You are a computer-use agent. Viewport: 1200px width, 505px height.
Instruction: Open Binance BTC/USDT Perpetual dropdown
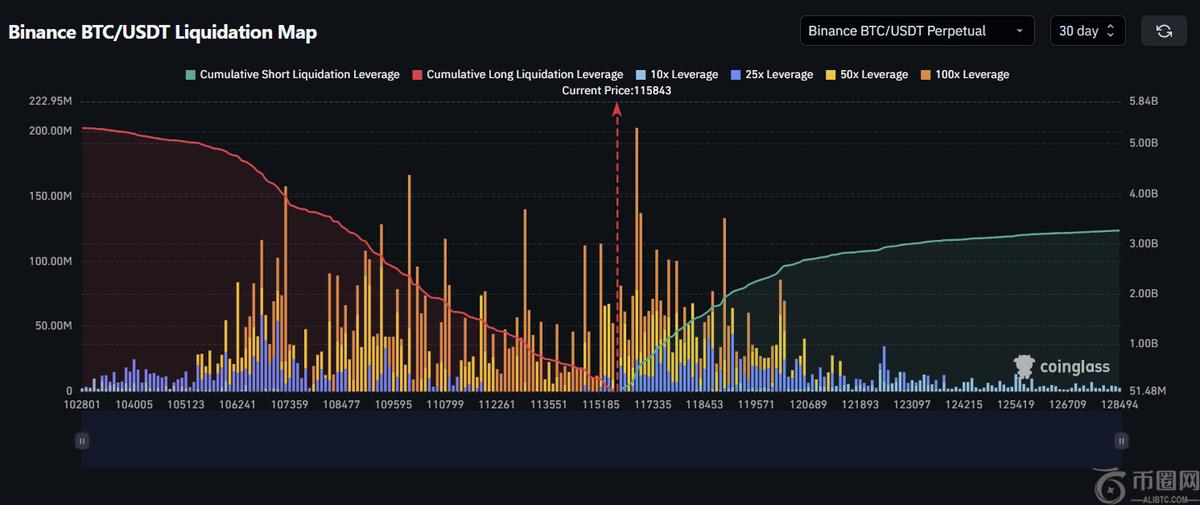917,31
